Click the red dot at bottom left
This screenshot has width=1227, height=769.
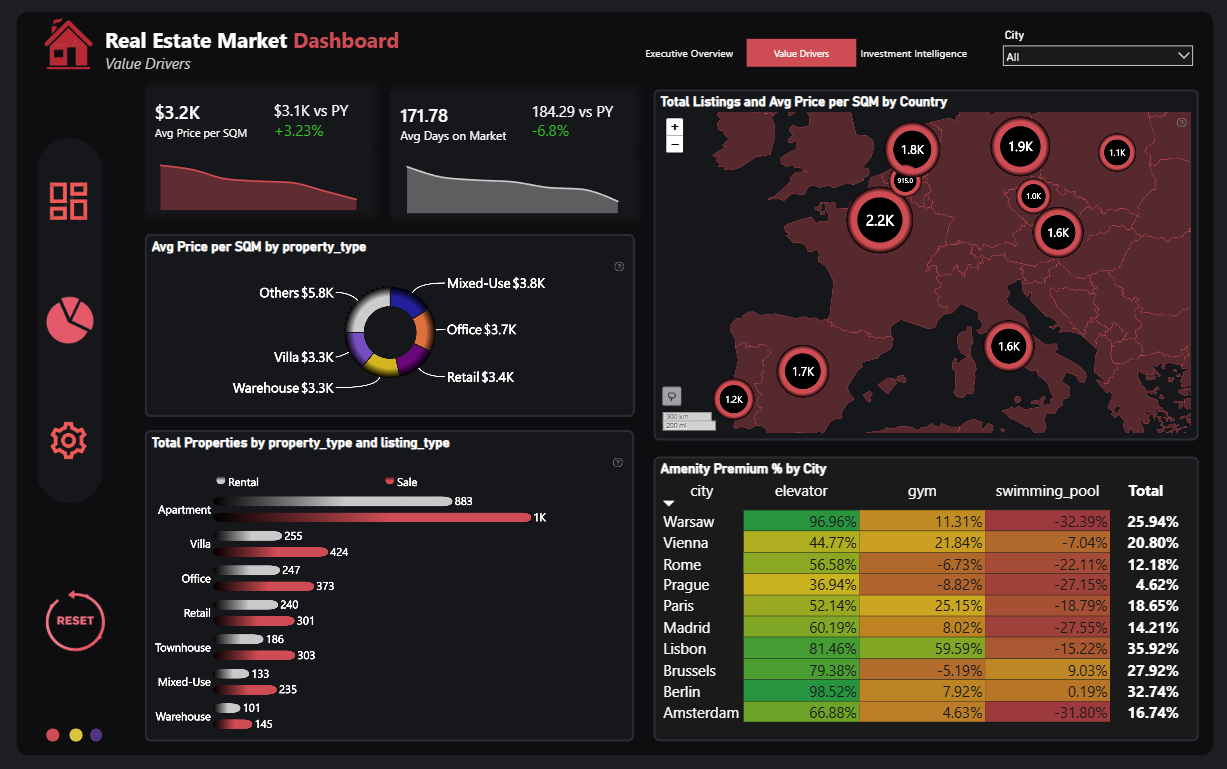click(x=53, y=735)
